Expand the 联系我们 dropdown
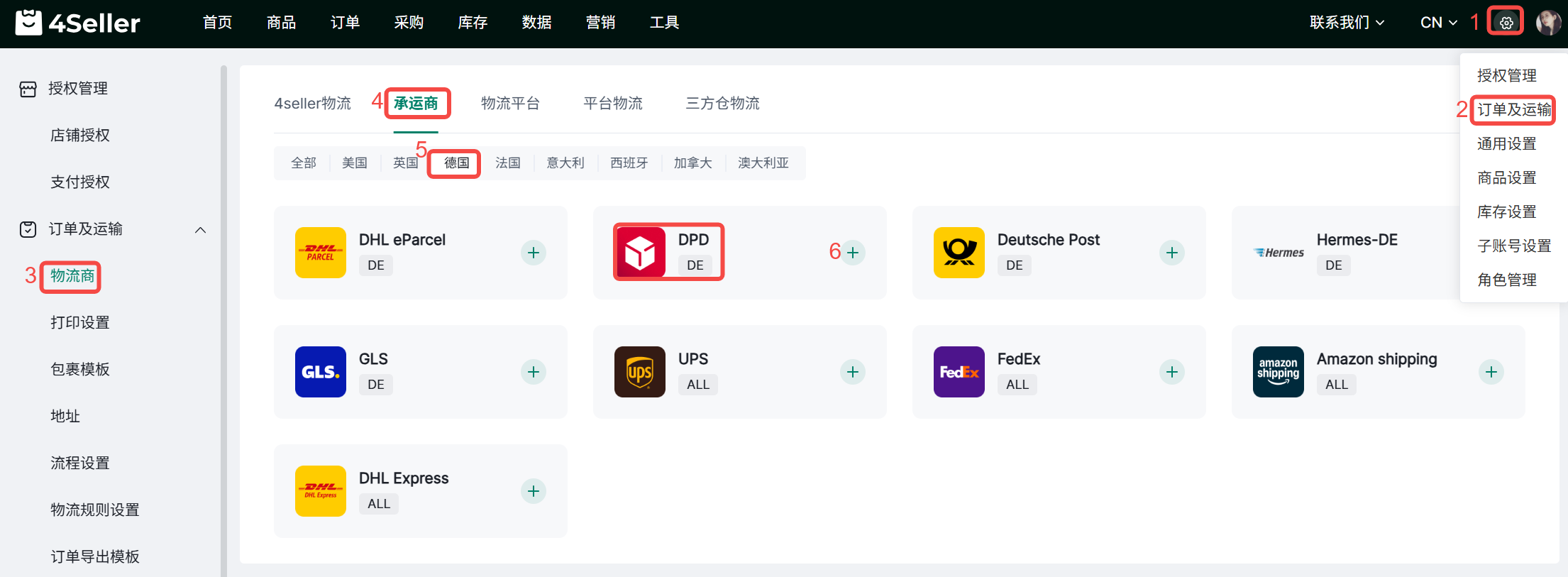This screenshot has height=577, width=1568. coord(1347,23)
